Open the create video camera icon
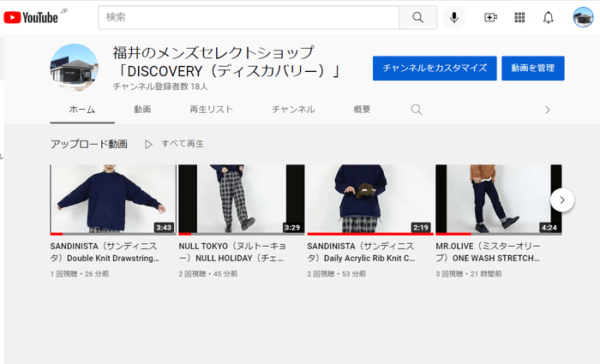 [491, 17]
